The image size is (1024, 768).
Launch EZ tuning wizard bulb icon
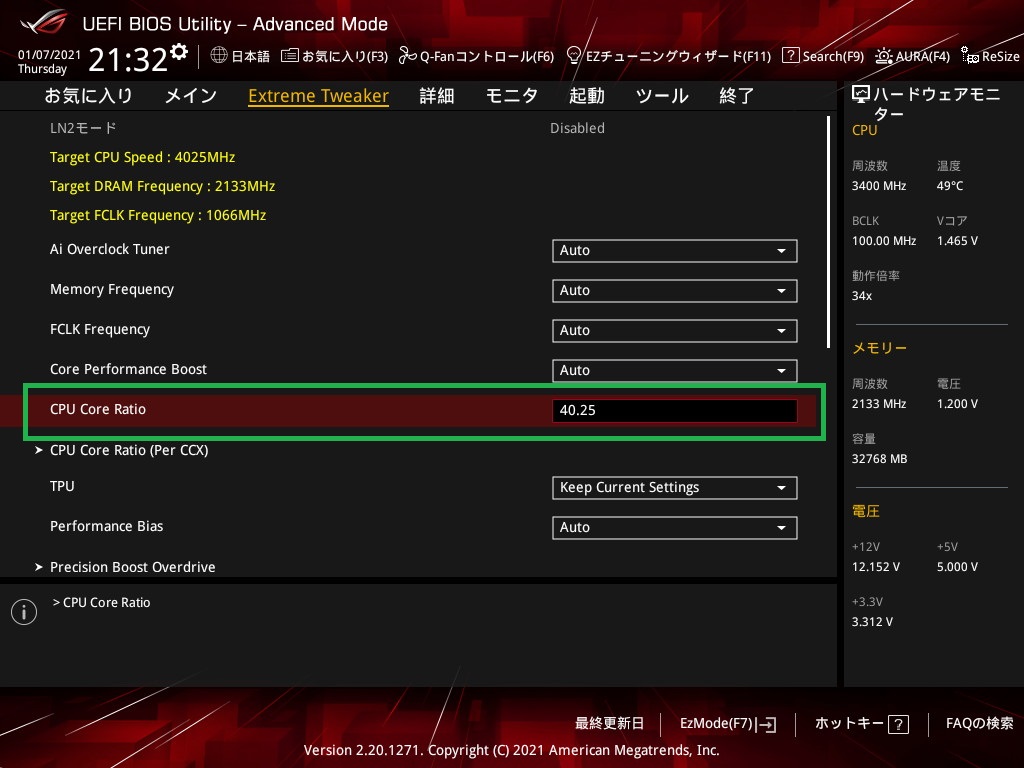(573, 56)
